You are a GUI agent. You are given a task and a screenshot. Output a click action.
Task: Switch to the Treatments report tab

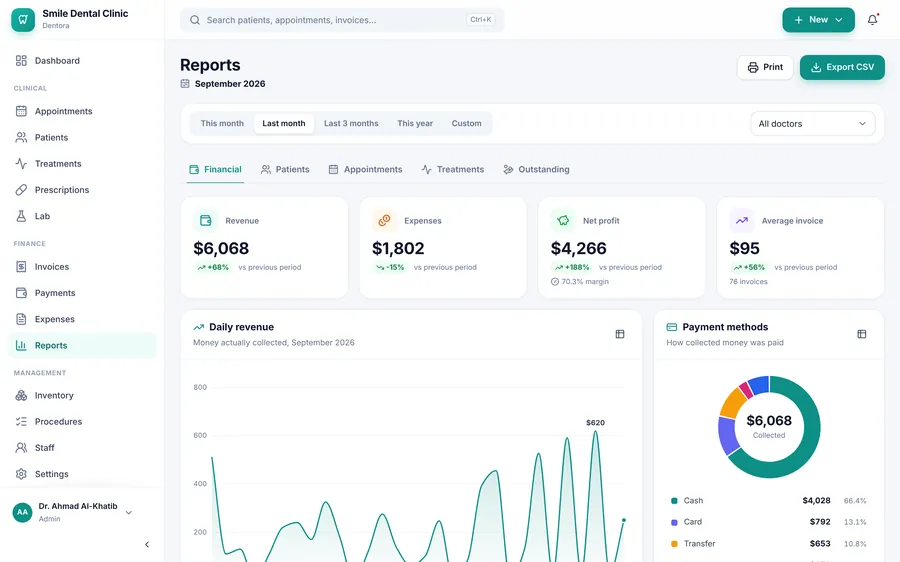click(x=453, y=170)
